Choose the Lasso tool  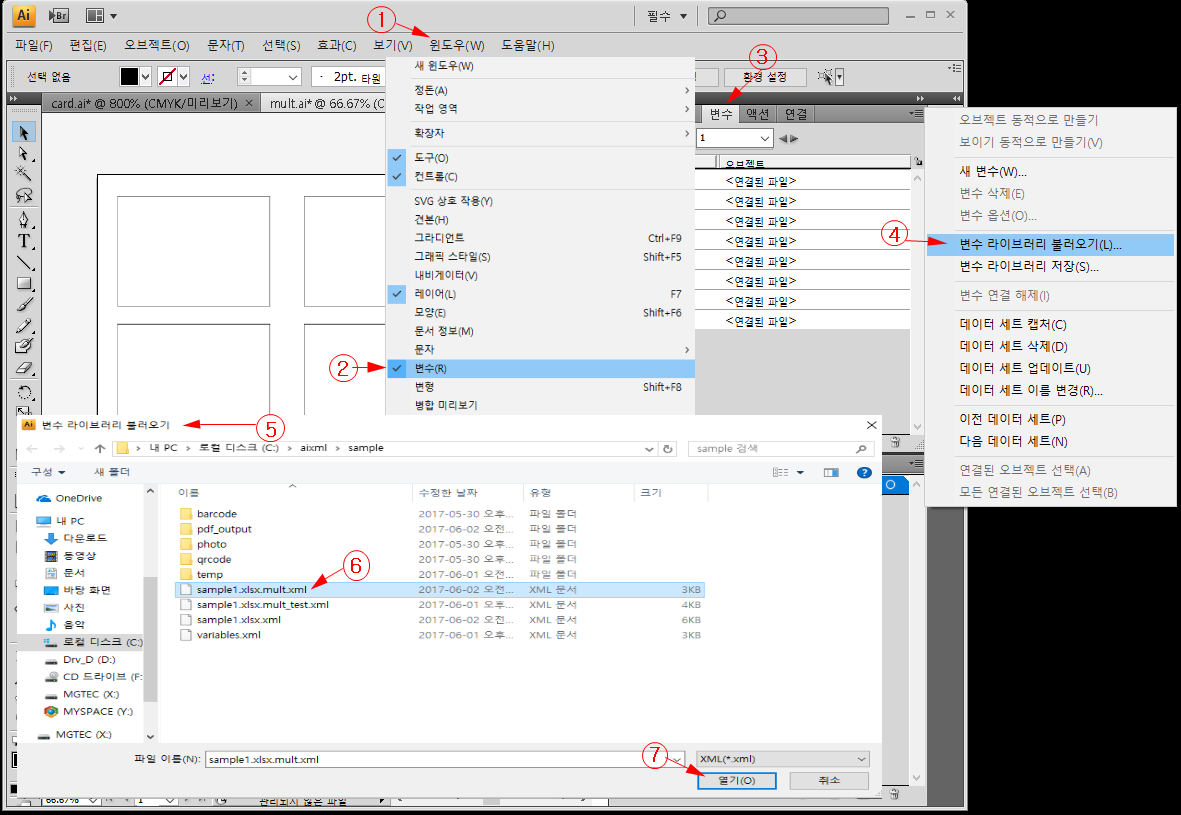click(x=25, y=196)
